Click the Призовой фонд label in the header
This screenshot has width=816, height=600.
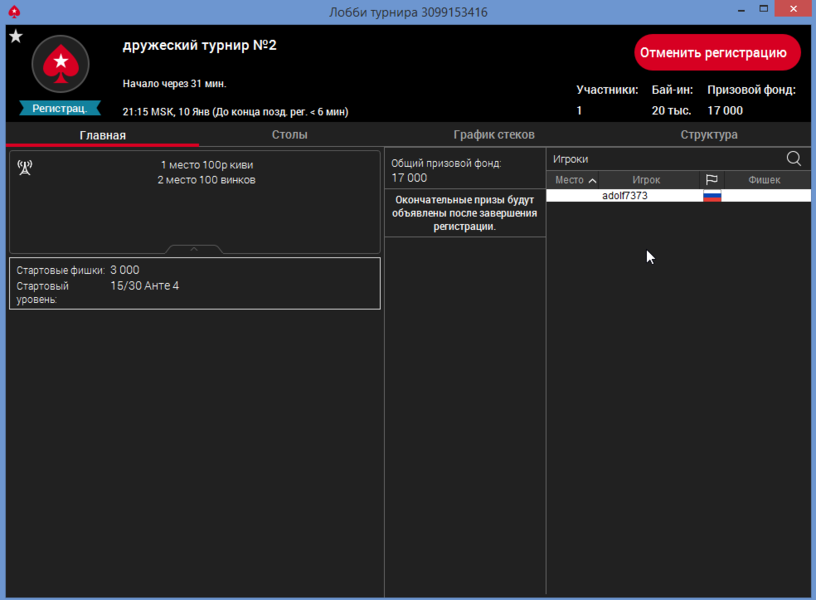coord(751,90)
